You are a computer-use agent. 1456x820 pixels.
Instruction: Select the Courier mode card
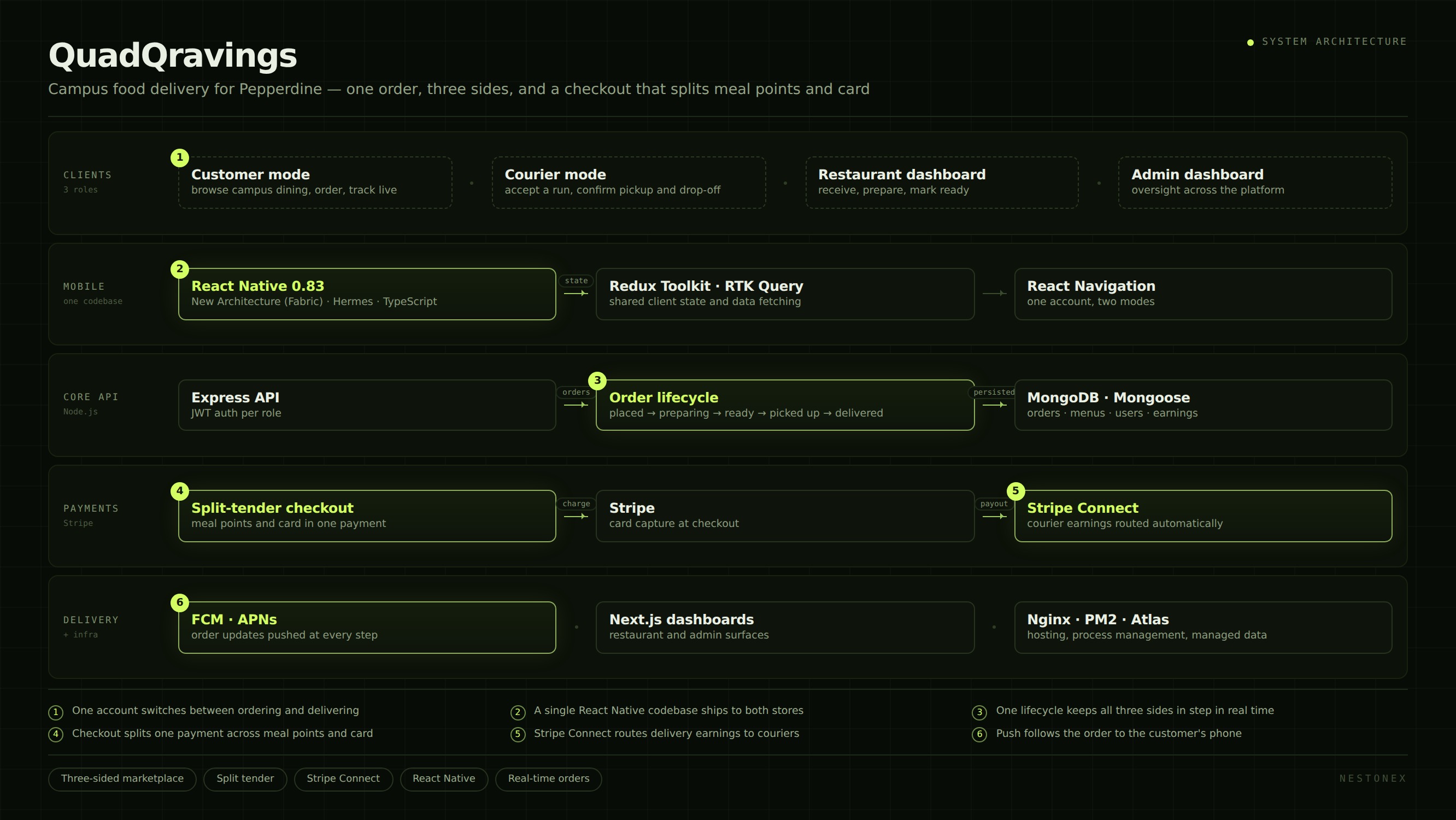629,183
